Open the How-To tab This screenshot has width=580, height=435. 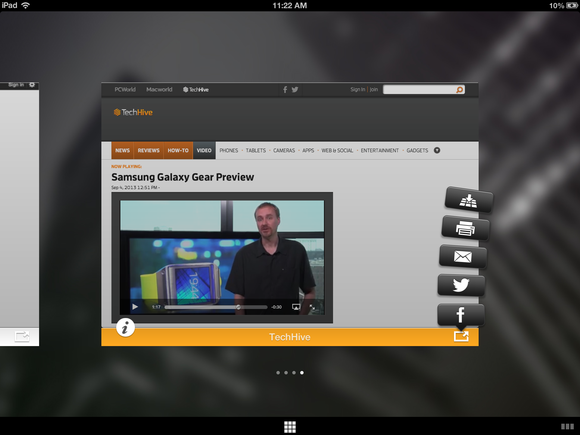(x=178, y=151)
